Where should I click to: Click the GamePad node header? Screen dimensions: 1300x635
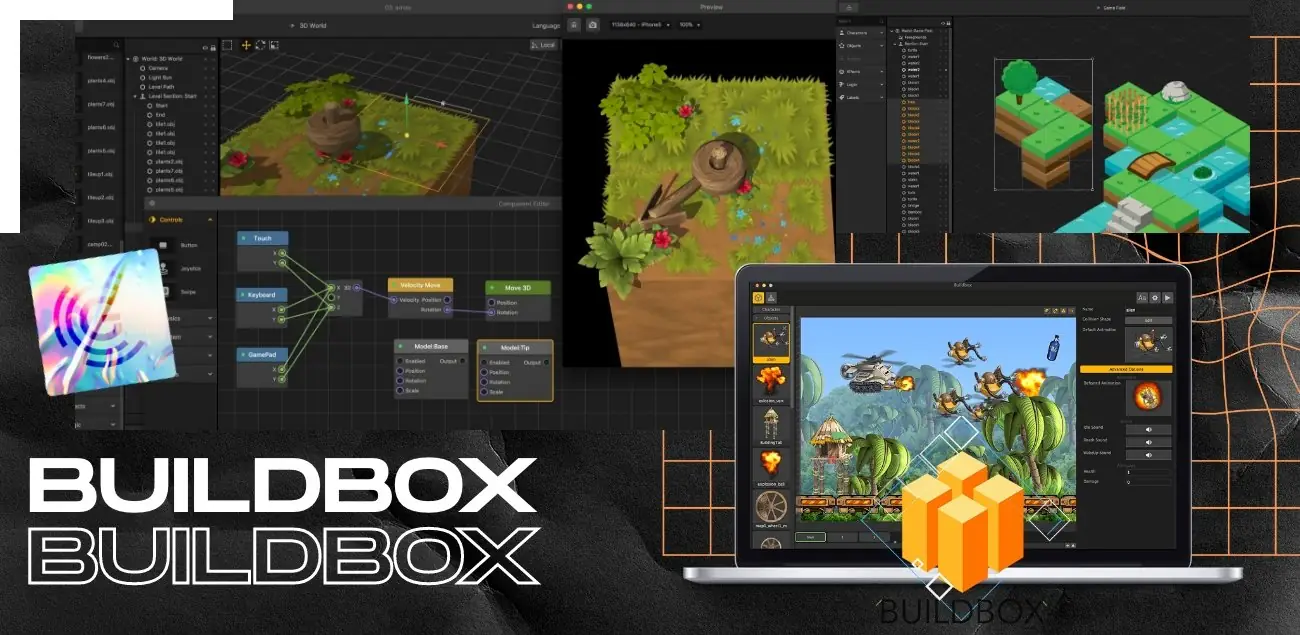coord(262,354)
